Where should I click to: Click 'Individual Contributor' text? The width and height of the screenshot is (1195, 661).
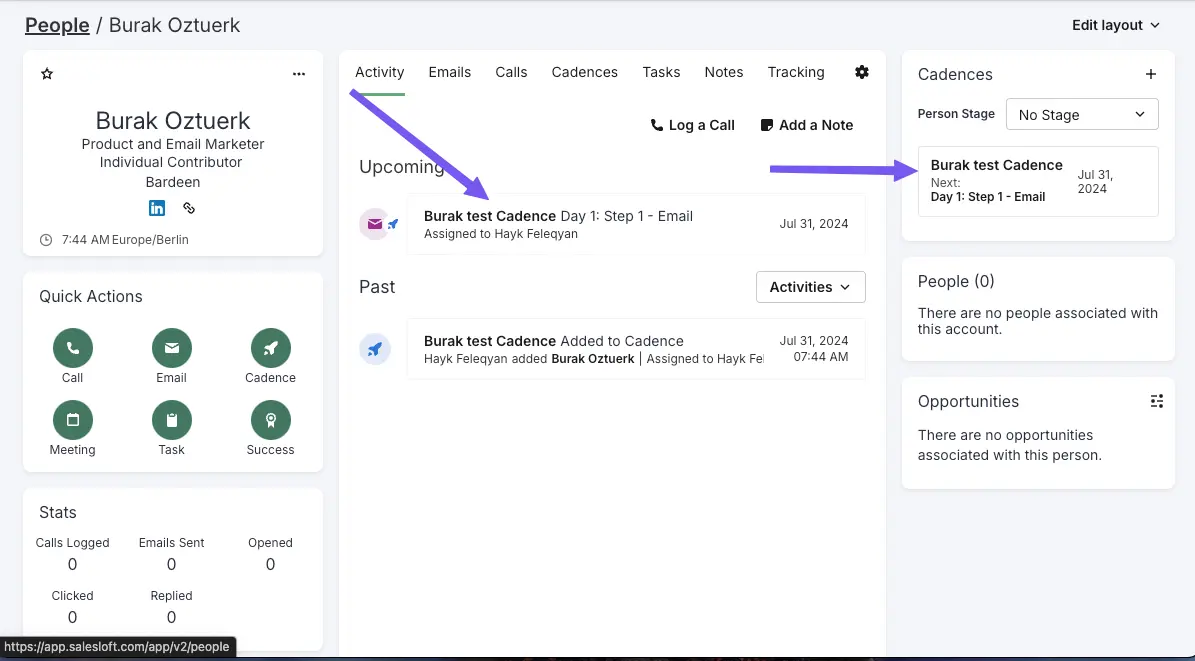[x=171, y=162]
